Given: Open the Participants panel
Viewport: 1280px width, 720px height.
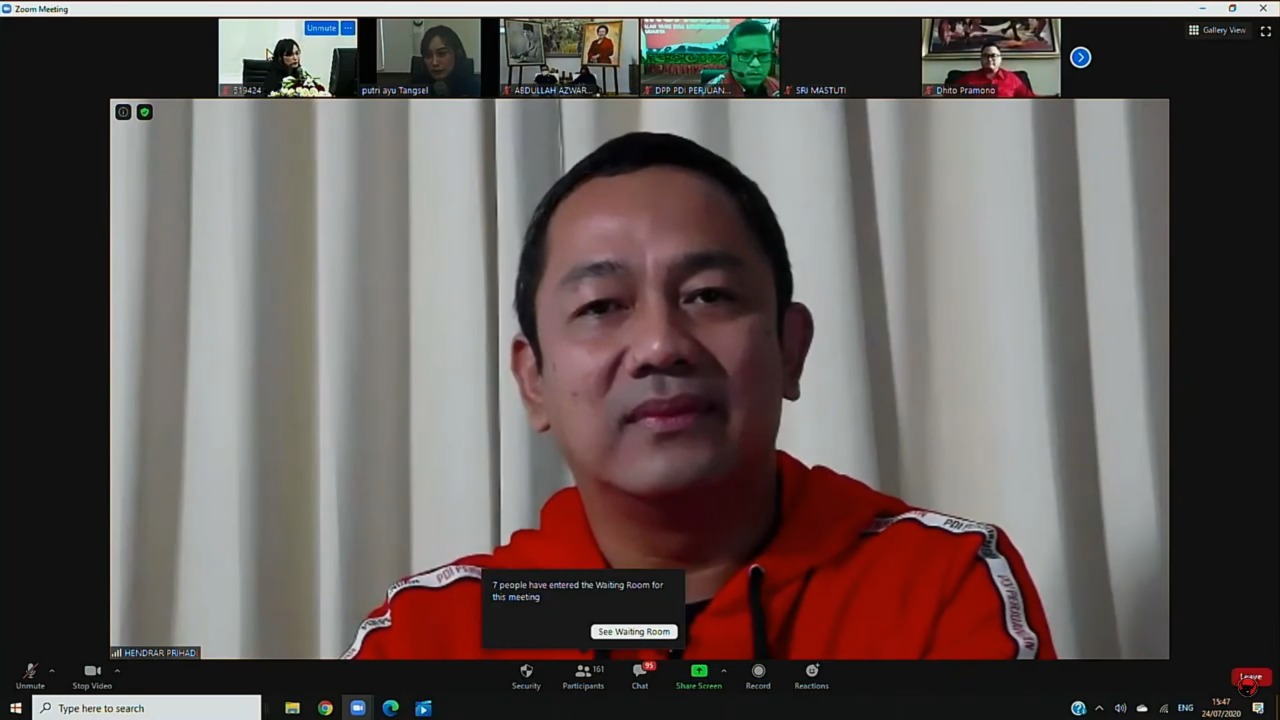Looking at the screenshot, I should coord(583,676).
